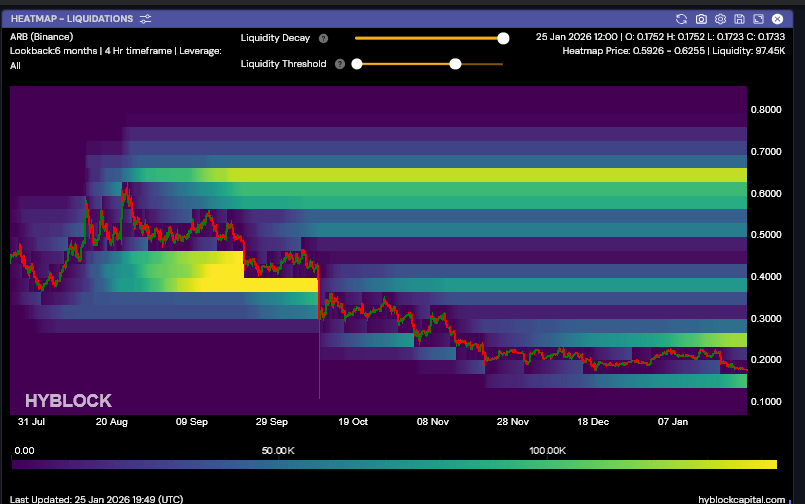Screen dimensions: 805x504
Task: Show Liquidity Decay help tooltip icon
Action: 323,38
